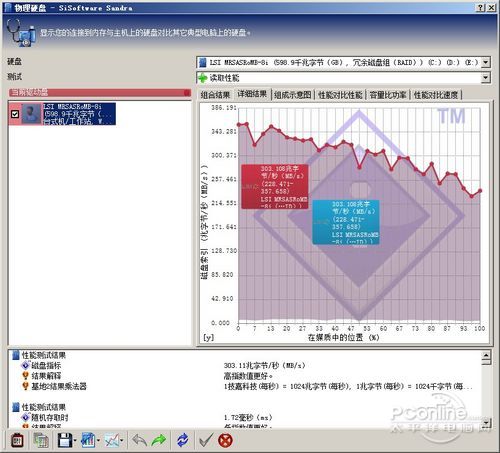Click the stethoscope computer icon in header
Image resolution: width=500 pixels, height=453 pixels.
tap(21, 33)
